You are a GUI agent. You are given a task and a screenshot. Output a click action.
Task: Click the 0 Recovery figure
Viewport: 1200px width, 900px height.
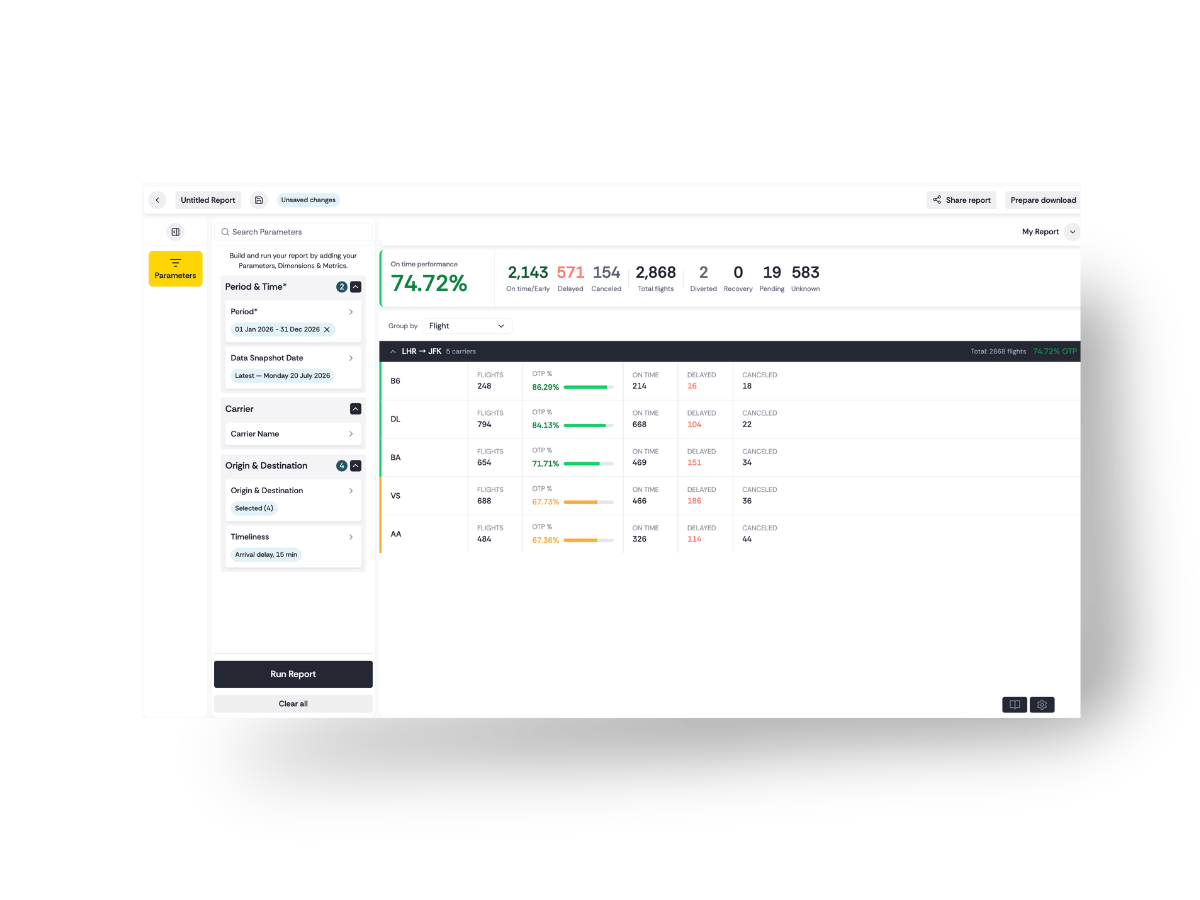coord(738,272)
